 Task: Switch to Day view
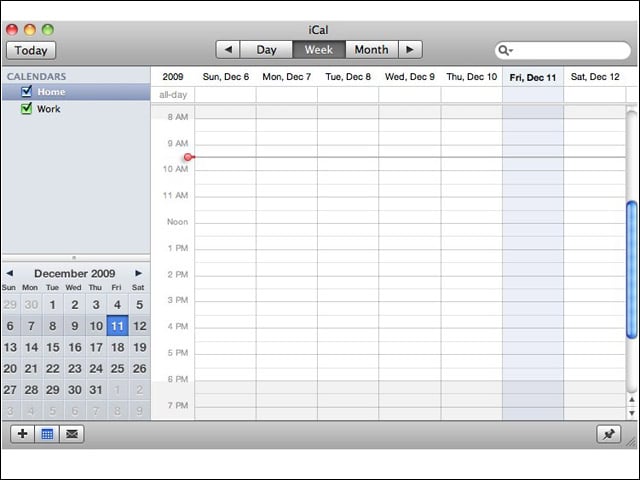coord(266,49)
